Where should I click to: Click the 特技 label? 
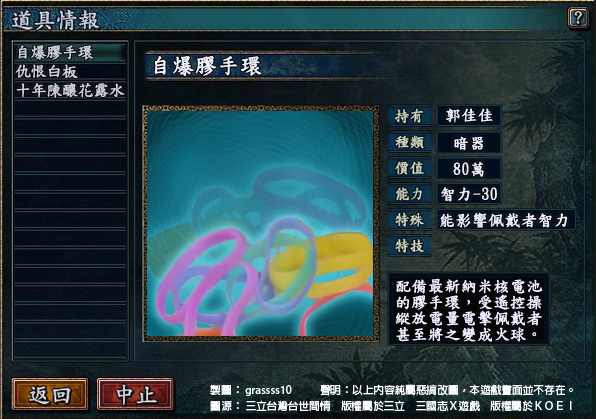coord(409,246)
